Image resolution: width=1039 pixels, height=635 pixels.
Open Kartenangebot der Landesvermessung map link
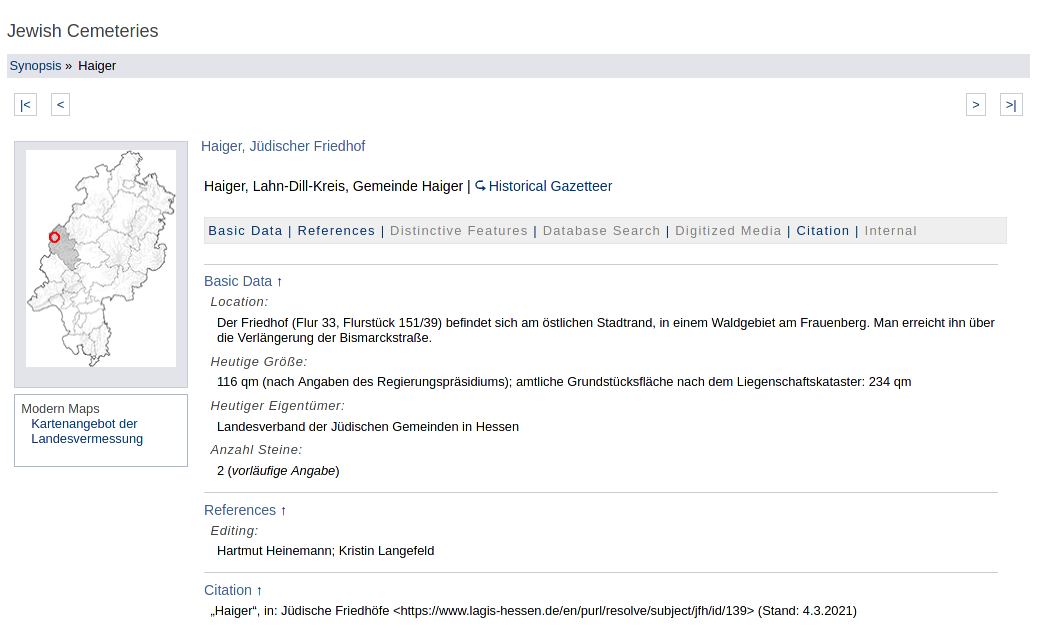87,431
